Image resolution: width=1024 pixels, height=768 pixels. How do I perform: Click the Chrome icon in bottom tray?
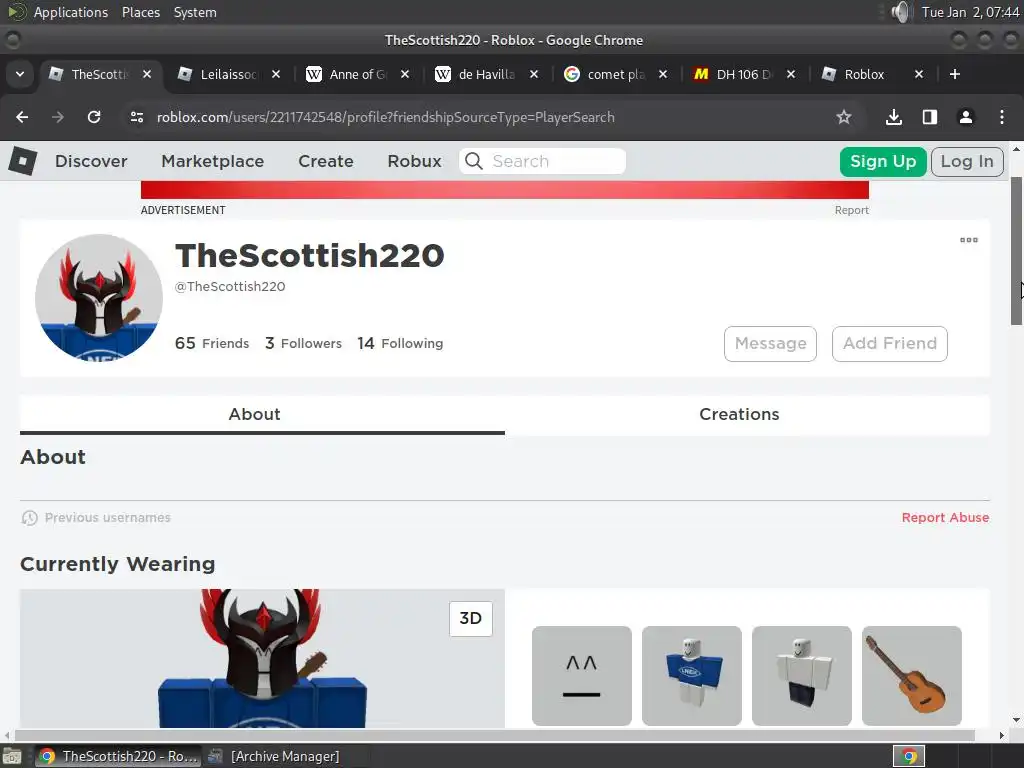pos(909,756)
